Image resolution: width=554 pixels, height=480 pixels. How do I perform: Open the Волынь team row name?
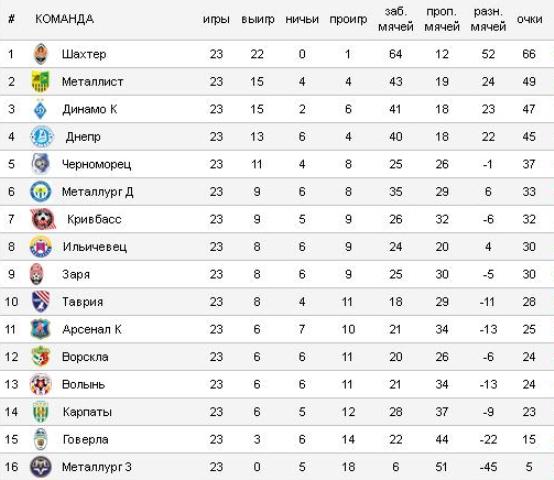coord(83,384)
